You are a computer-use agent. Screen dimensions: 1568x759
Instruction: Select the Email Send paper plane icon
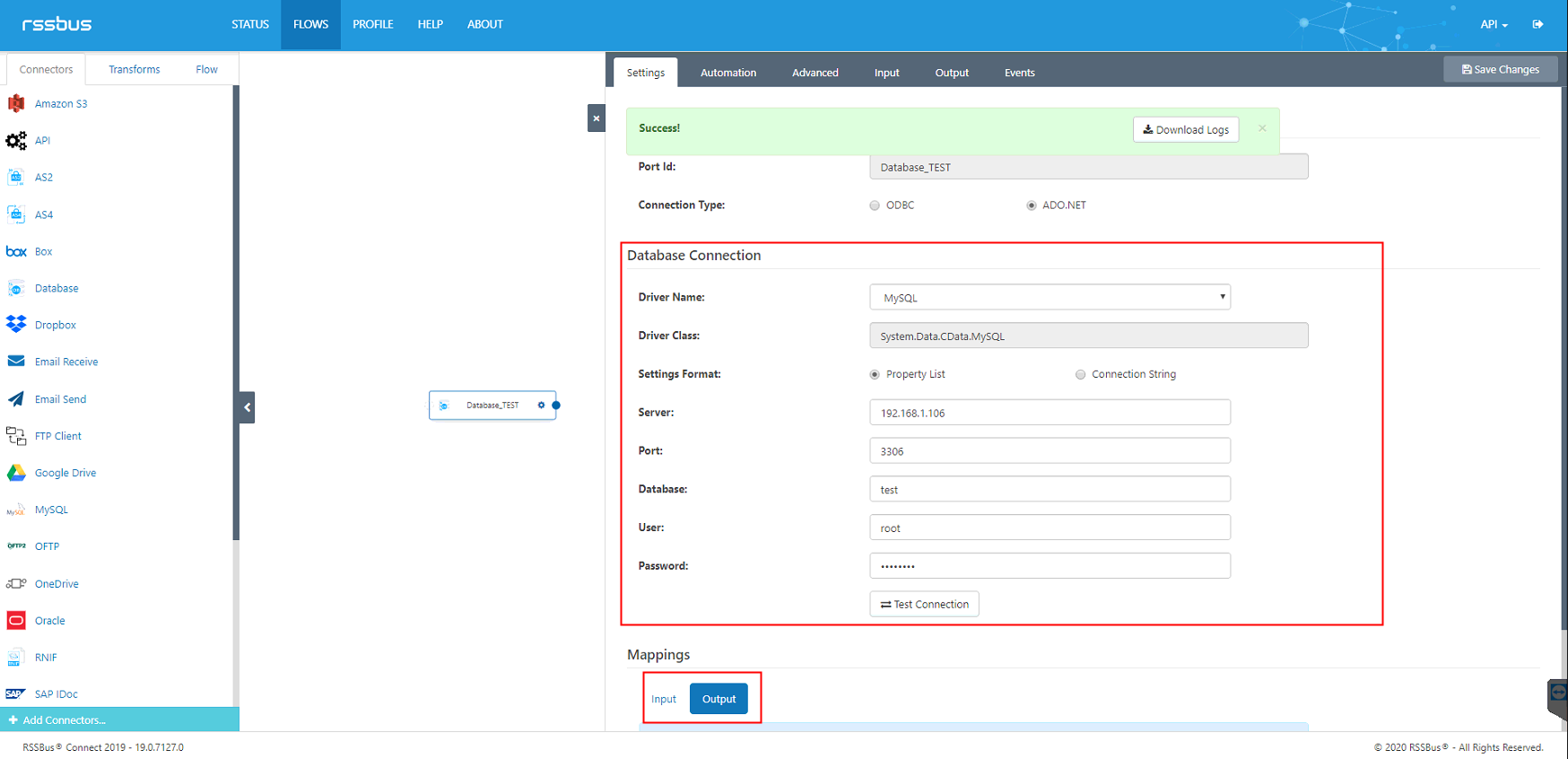16,398
